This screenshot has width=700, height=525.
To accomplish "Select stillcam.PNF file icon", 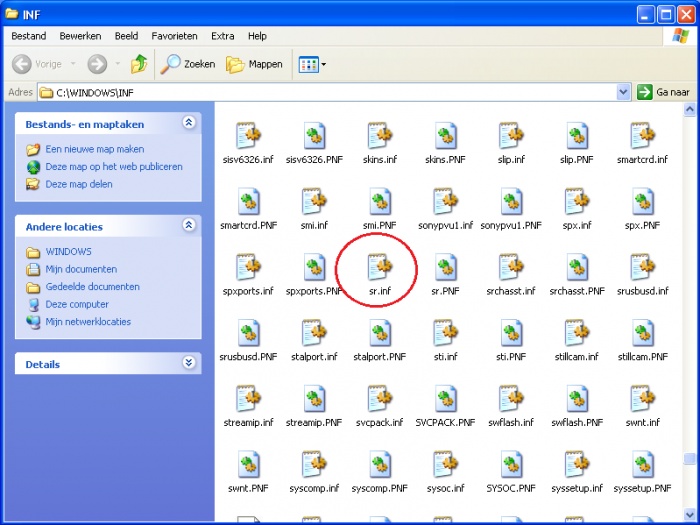I will (642, 333).
